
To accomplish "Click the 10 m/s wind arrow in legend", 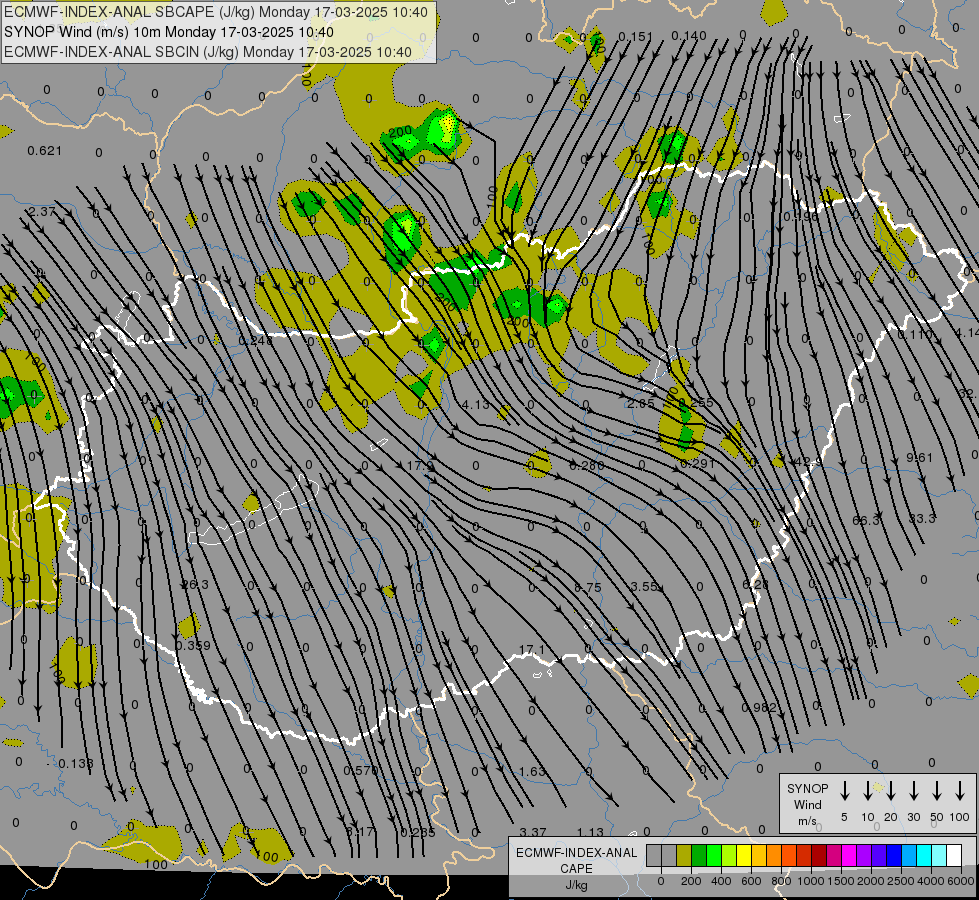I will pyautogui.click(x=867, y=791).
